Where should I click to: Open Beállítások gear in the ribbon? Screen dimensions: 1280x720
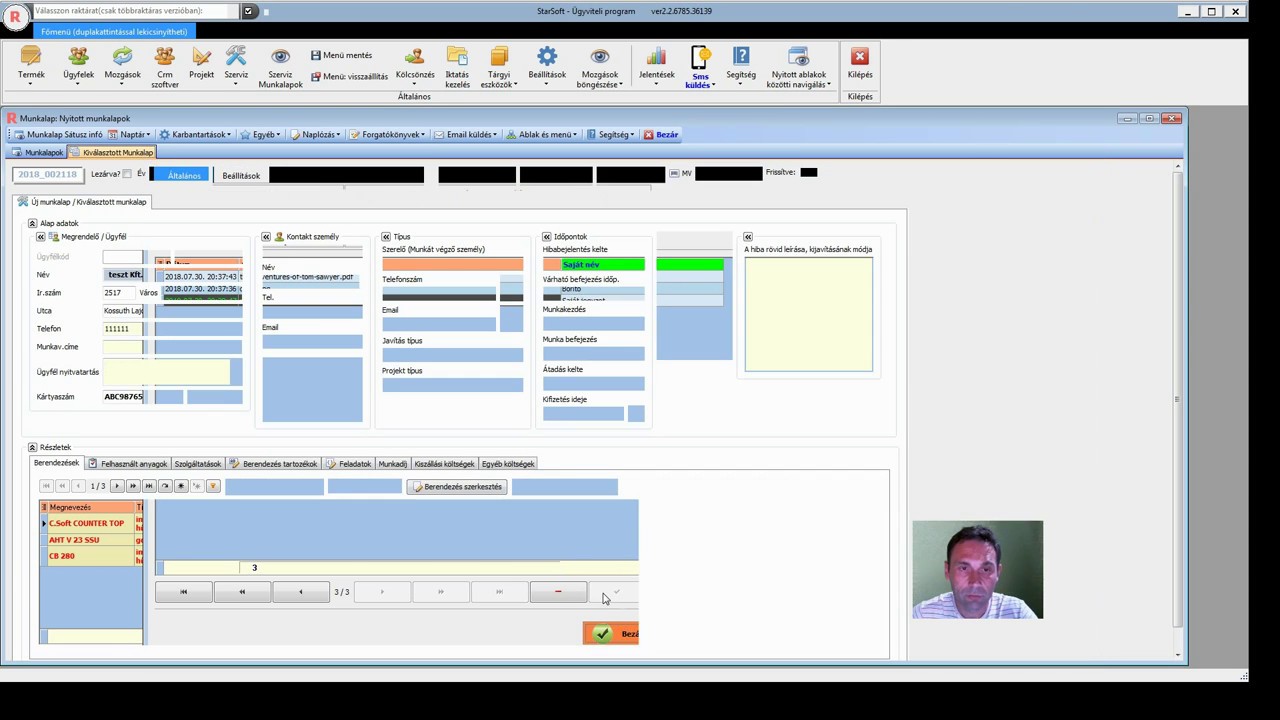coord(547,63)
